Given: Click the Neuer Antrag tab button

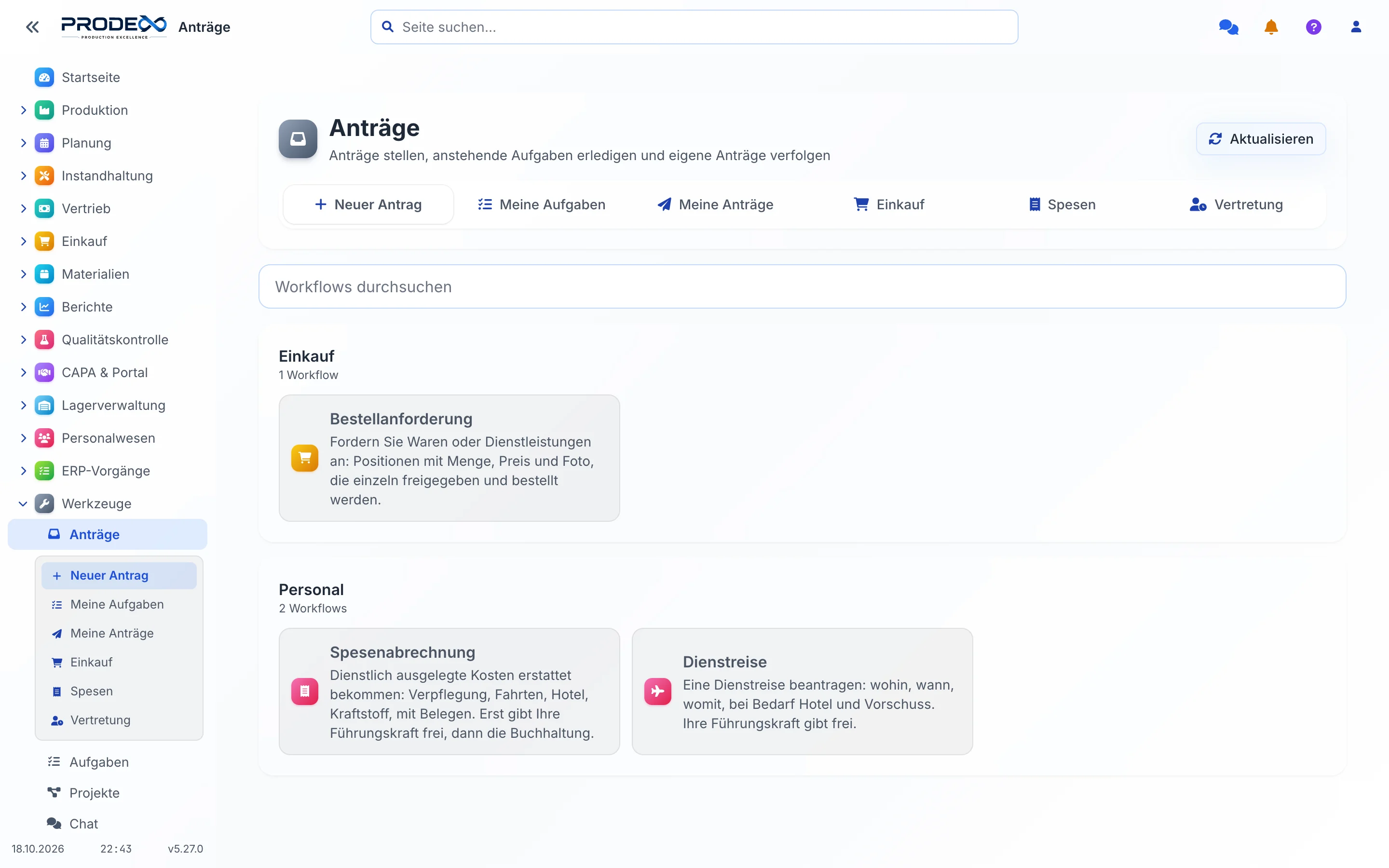Looking at the screenshot, I should pyautogui.click(x=368, y=204).
